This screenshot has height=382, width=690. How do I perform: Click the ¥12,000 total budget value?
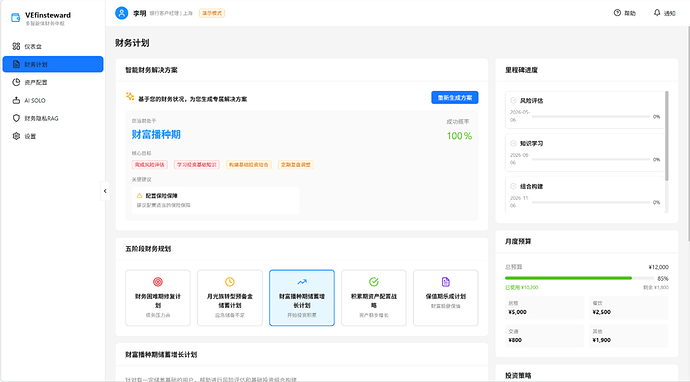(x=658, y=267)
